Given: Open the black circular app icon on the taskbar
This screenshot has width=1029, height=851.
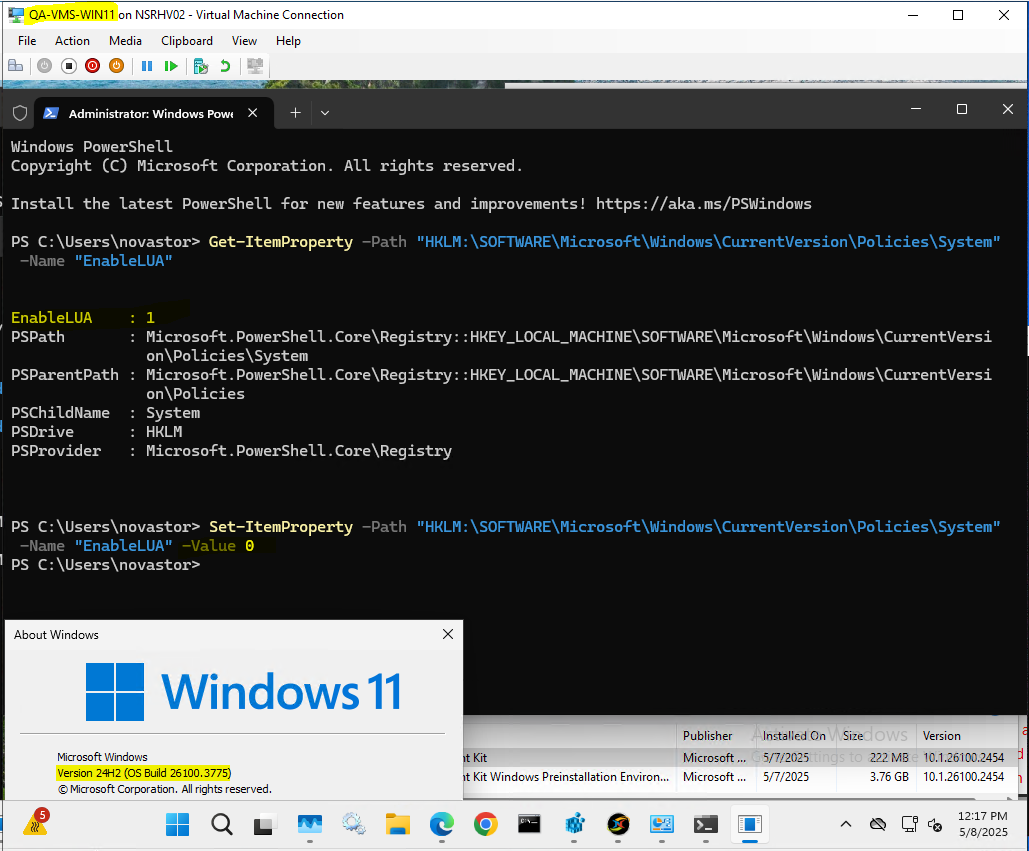Looking at the screenshot, I should (x=618, y=824).
